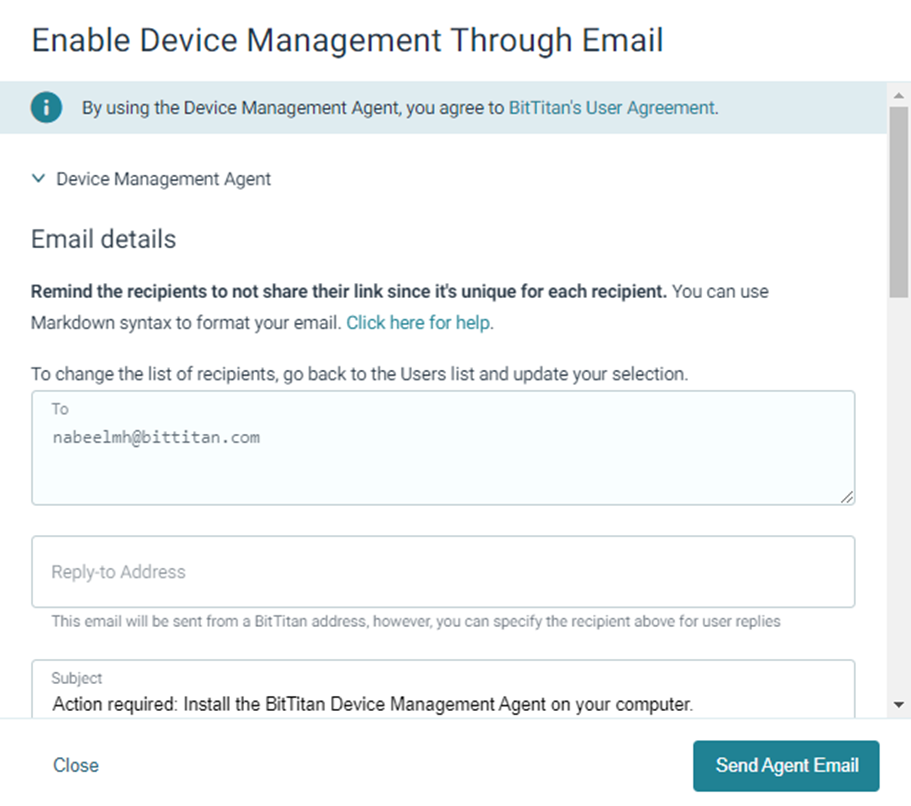The image size is (911, 806).
Task: Click the nabeelmh@bittitan.com recipient text
Action: point(156,437)
